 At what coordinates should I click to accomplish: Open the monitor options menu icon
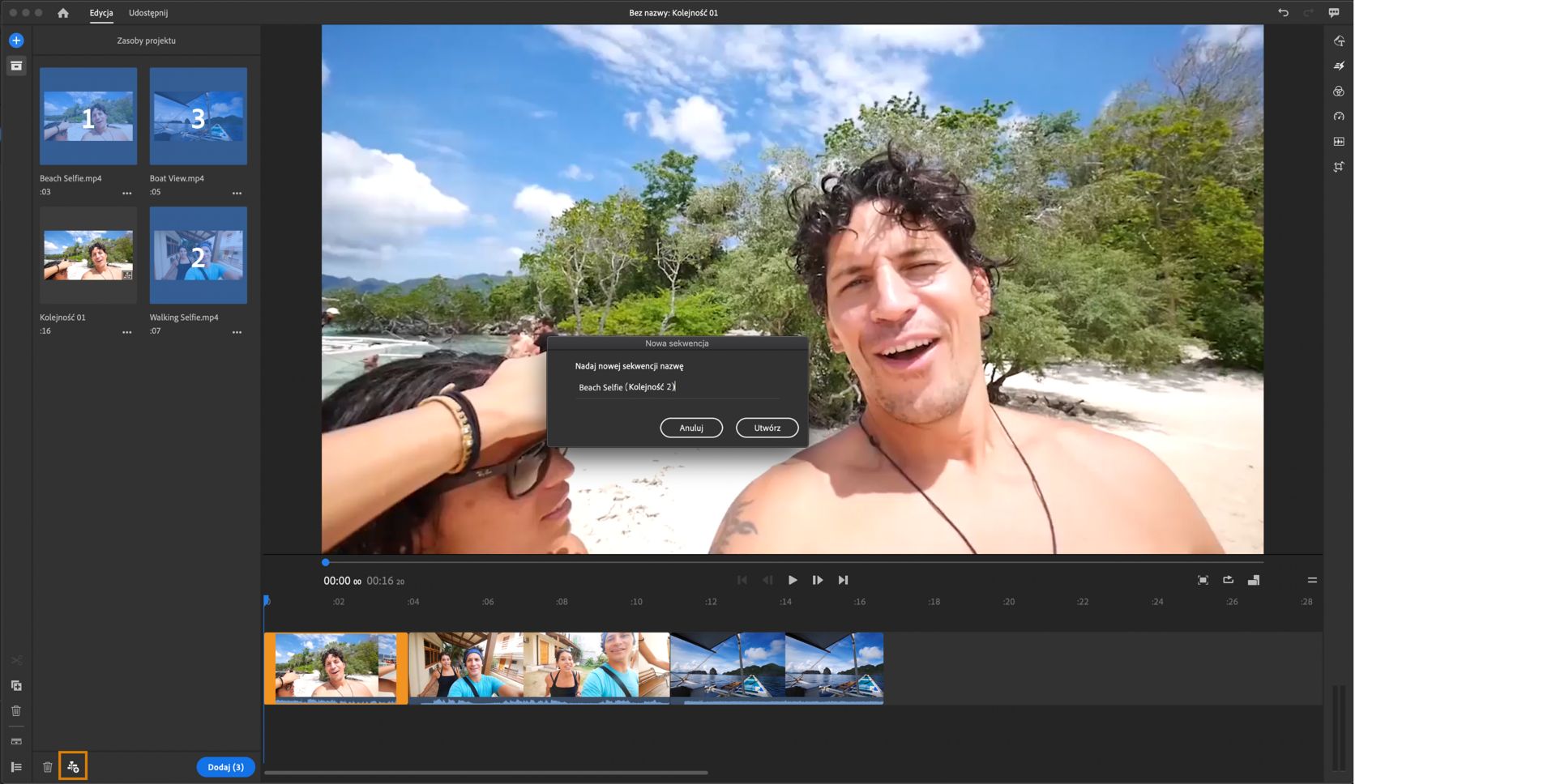(x=1312, y=580)
